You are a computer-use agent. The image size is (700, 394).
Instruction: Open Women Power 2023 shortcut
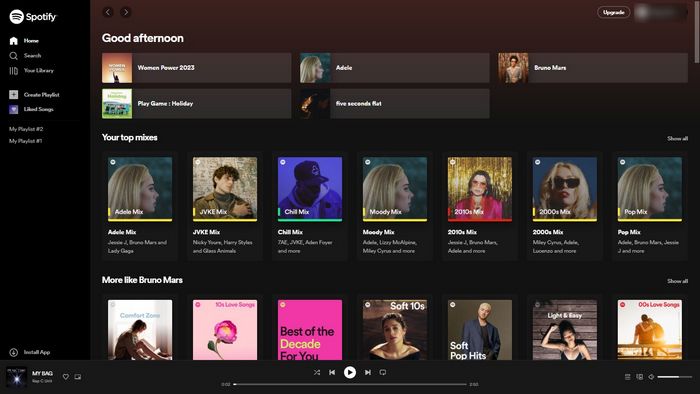click(196, 68)
